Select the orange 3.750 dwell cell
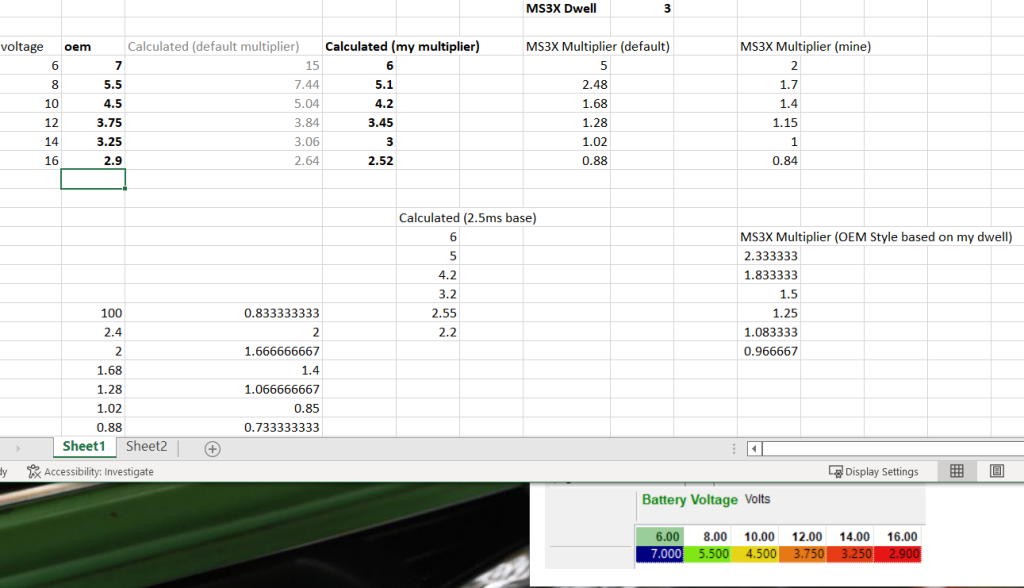 [x=803, y=554]
